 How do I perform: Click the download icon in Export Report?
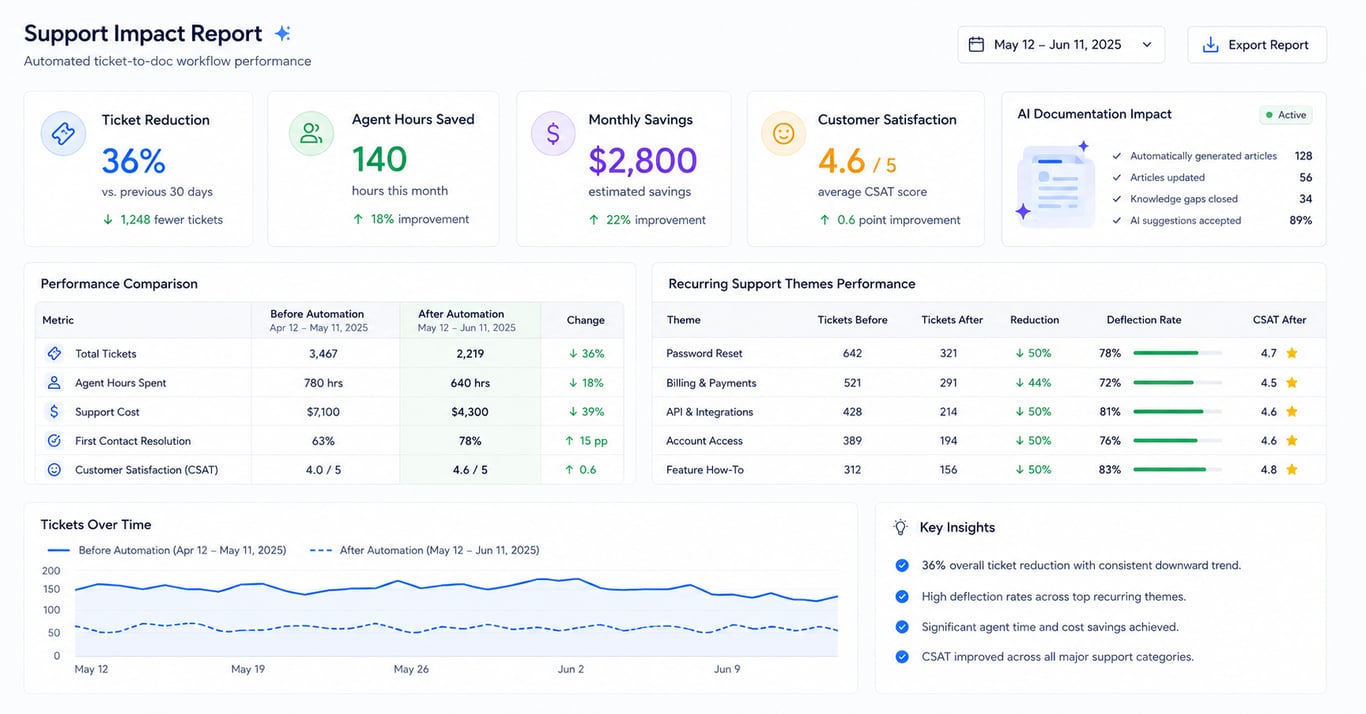[1210, 45]
